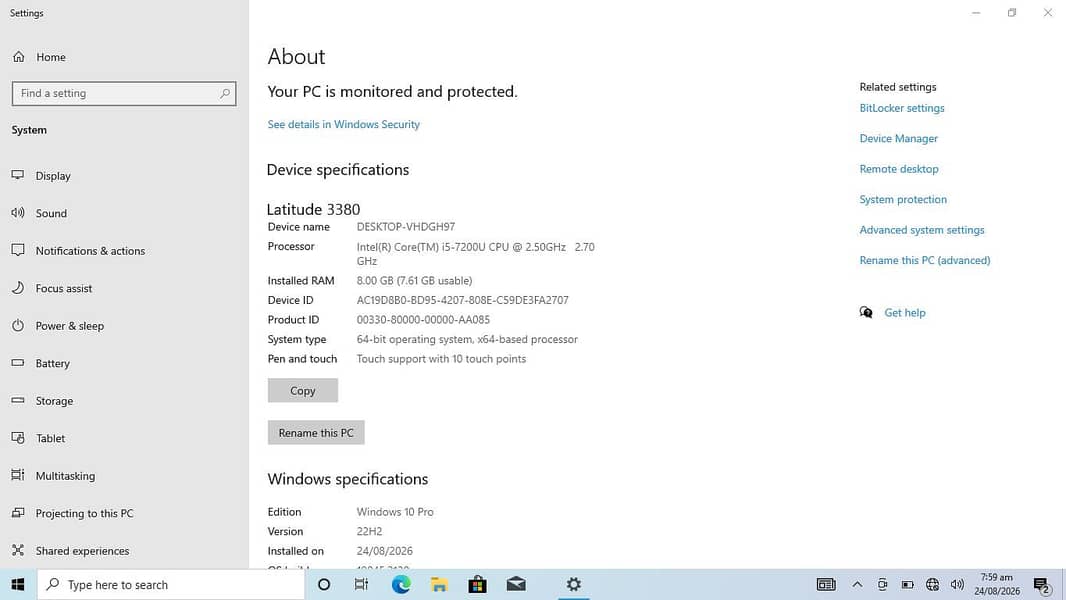This screenshot has height=600, width=1066.
Task: Open Battery settings
Action: pyautogui.click(x=53, y=364)
